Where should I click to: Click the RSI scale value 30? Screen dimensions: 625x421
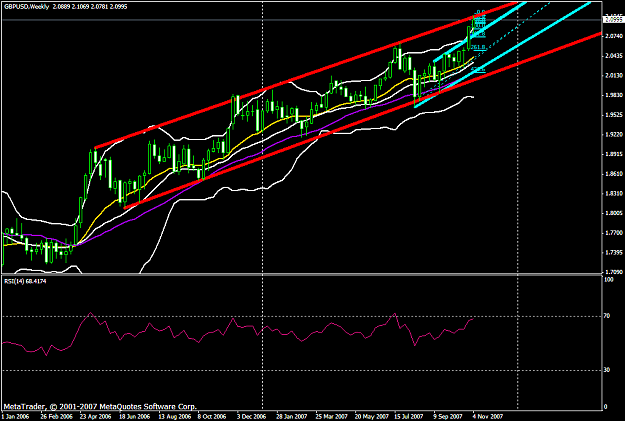click(607, 370)
